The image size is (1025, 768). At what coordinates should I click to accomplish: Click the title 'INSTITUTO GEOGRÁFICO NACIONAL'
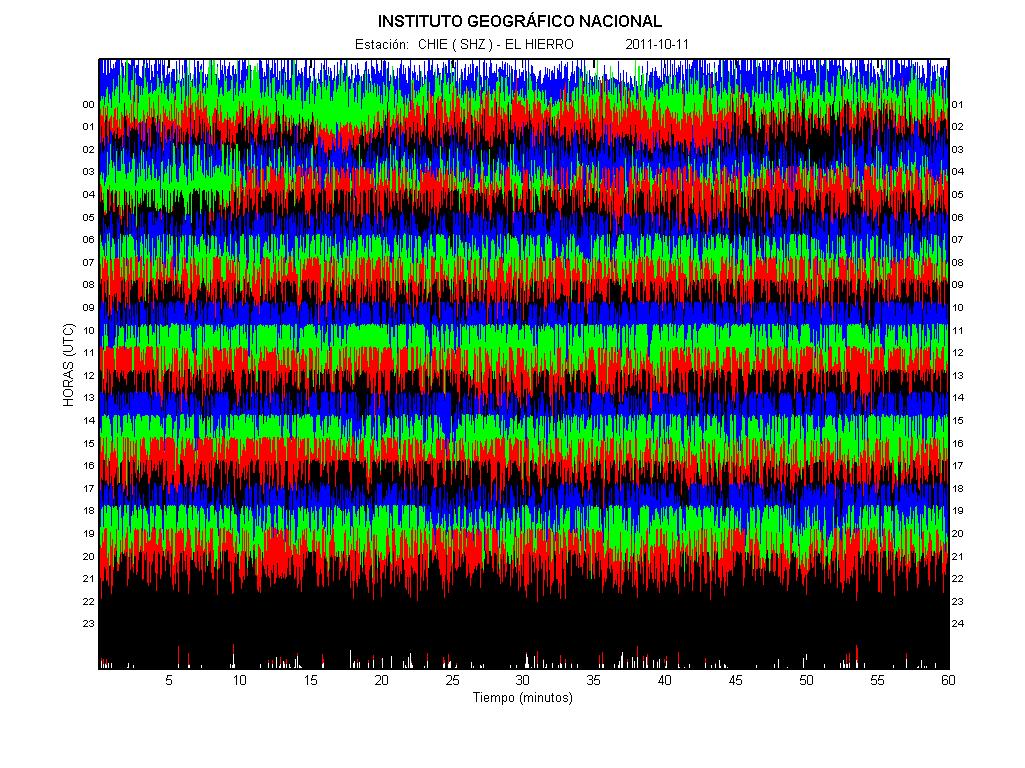pyautogui.click(x=520, y=21)
